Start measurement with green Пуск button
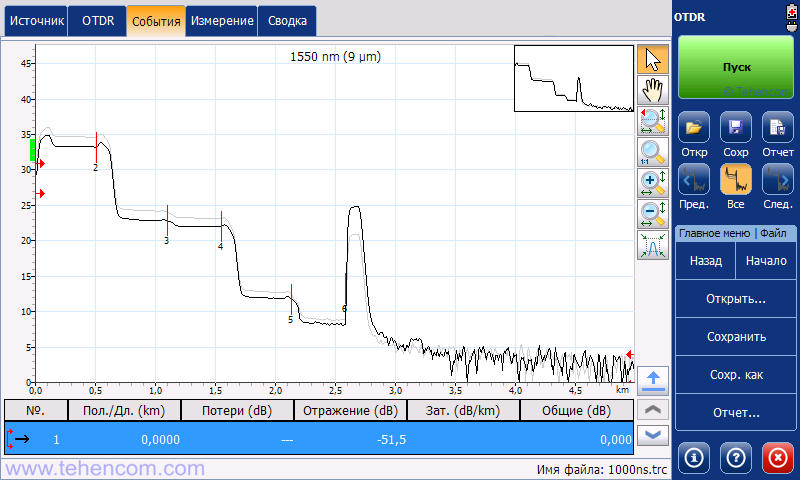800x480 pixels. tap(736, 67)
